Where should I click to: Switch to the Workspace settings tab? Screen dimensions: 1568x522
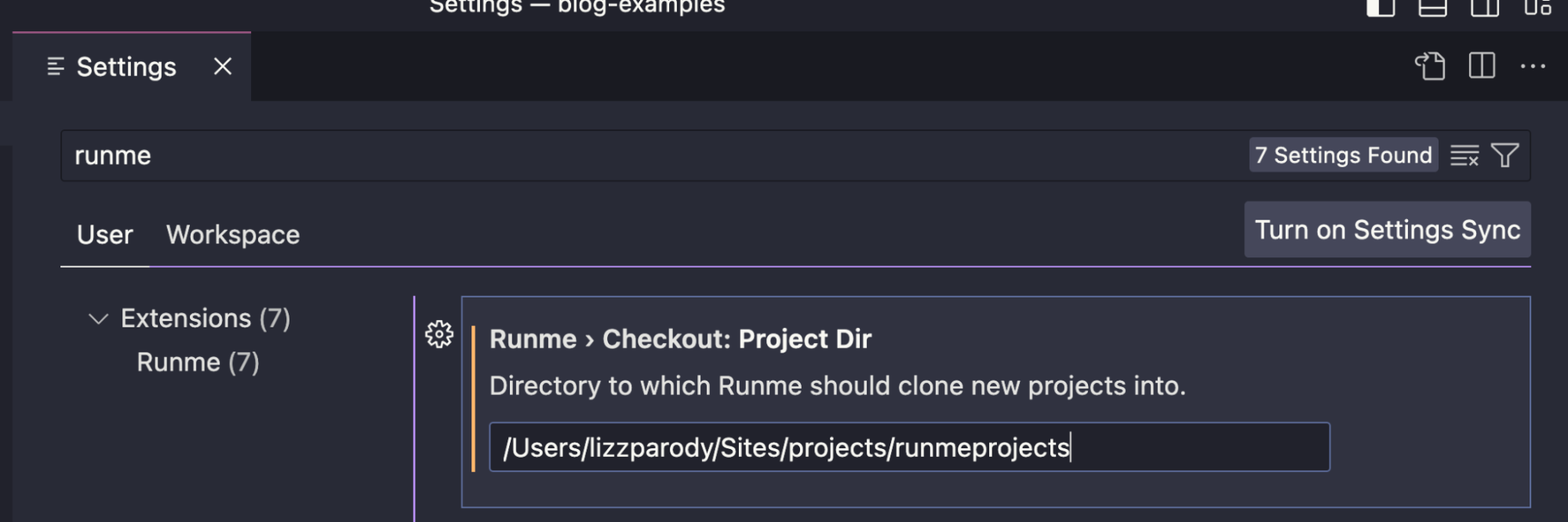232,235
